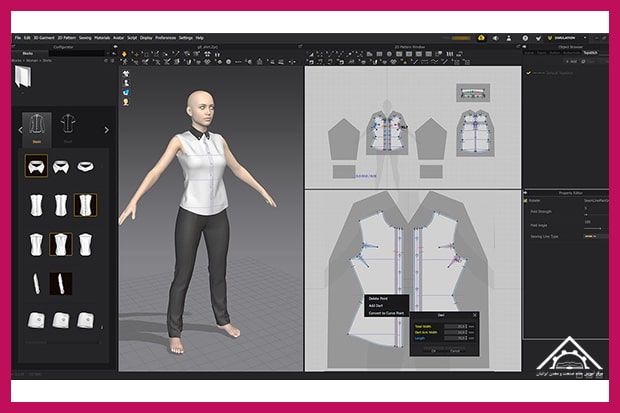Click the user account icon in the top bar
620x413 pixels.
pyautogui.click(x=509, y=38)
